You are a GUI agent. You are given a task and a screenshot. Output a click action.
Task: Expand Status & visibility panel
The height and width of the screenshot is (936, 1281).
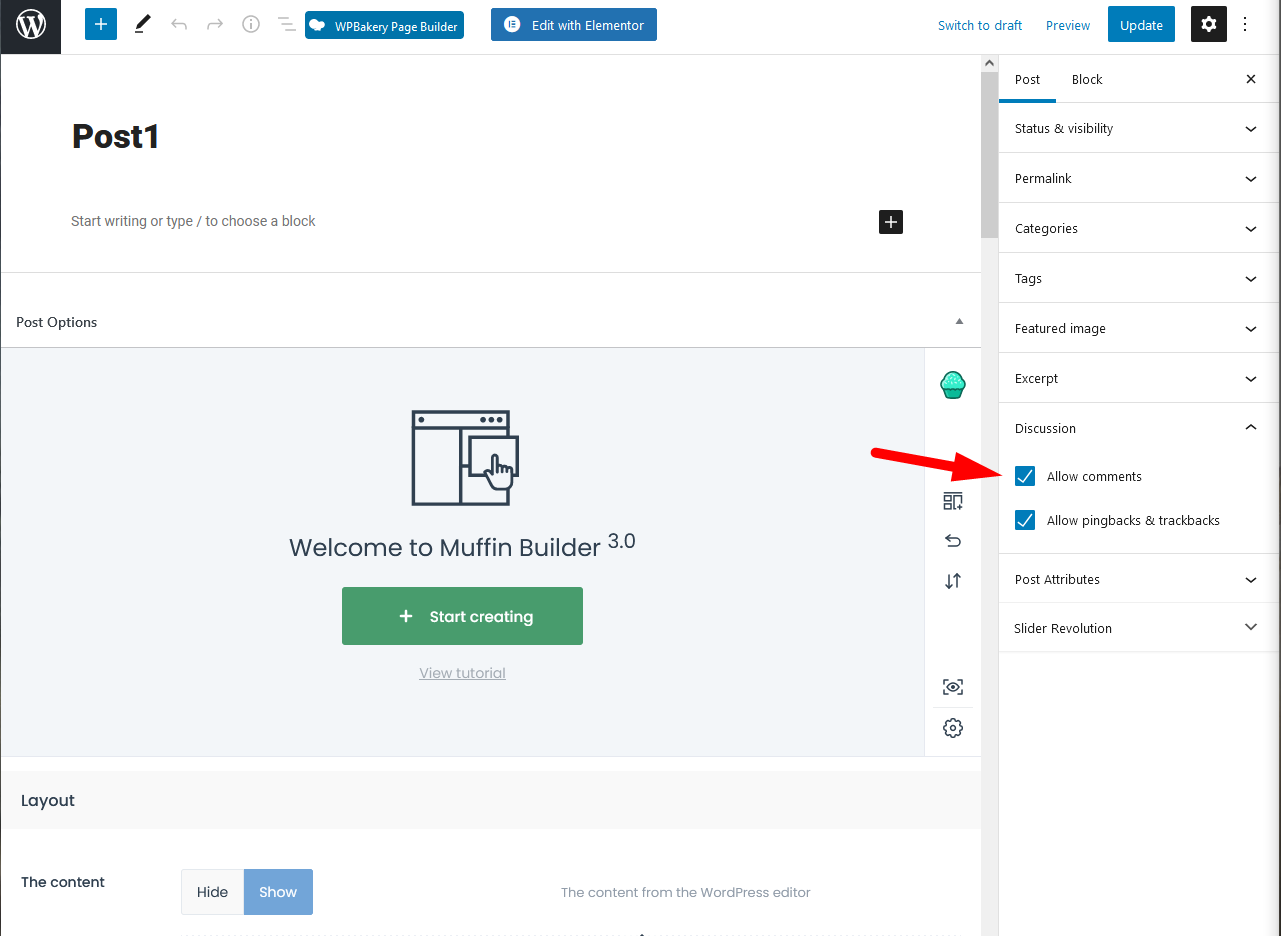pyautogui.click(x=1140, y=128)
